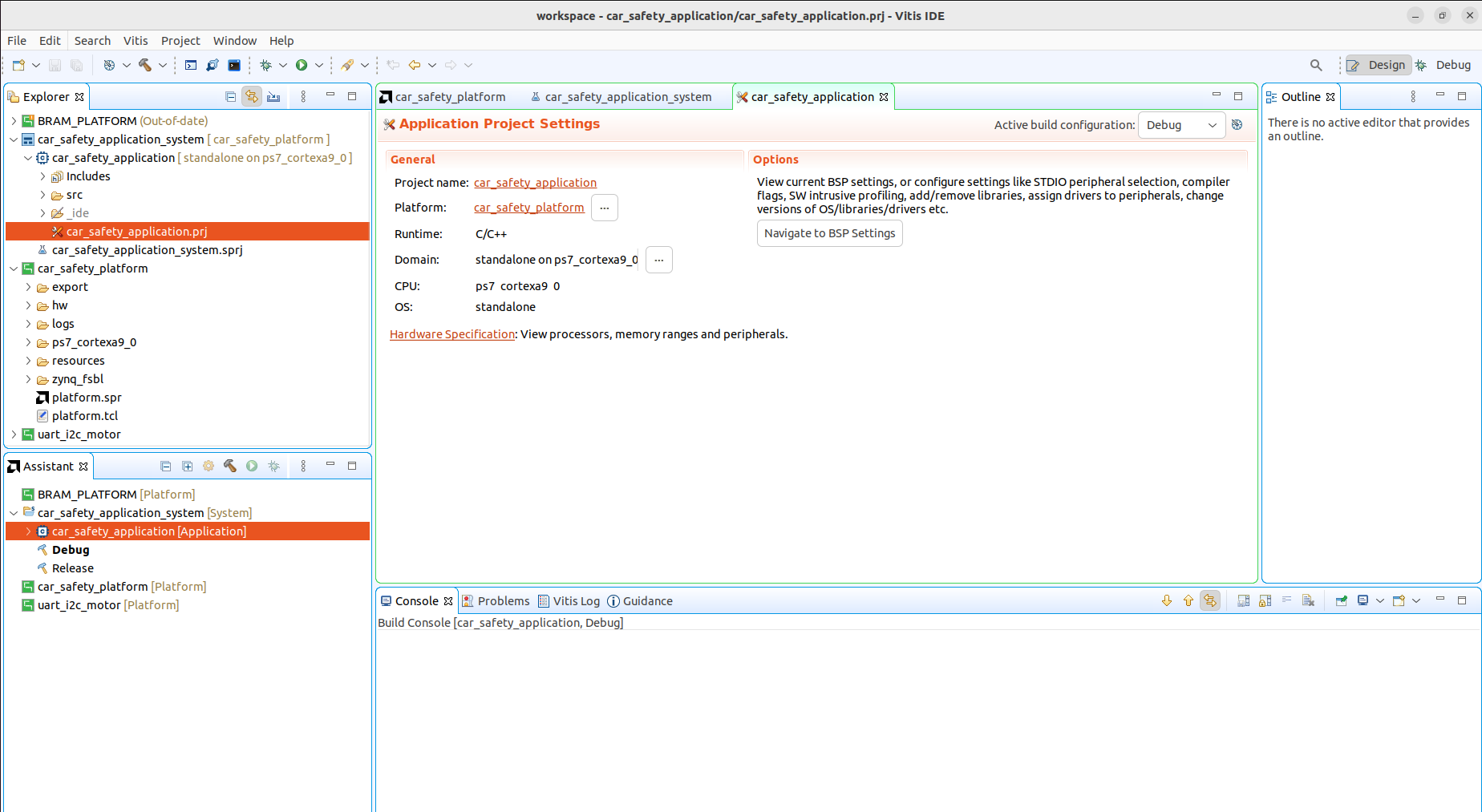Viewport: 1482px width, 812px height.
Task: Click the Assistant run icon
Action: click(x=252, y=466)
